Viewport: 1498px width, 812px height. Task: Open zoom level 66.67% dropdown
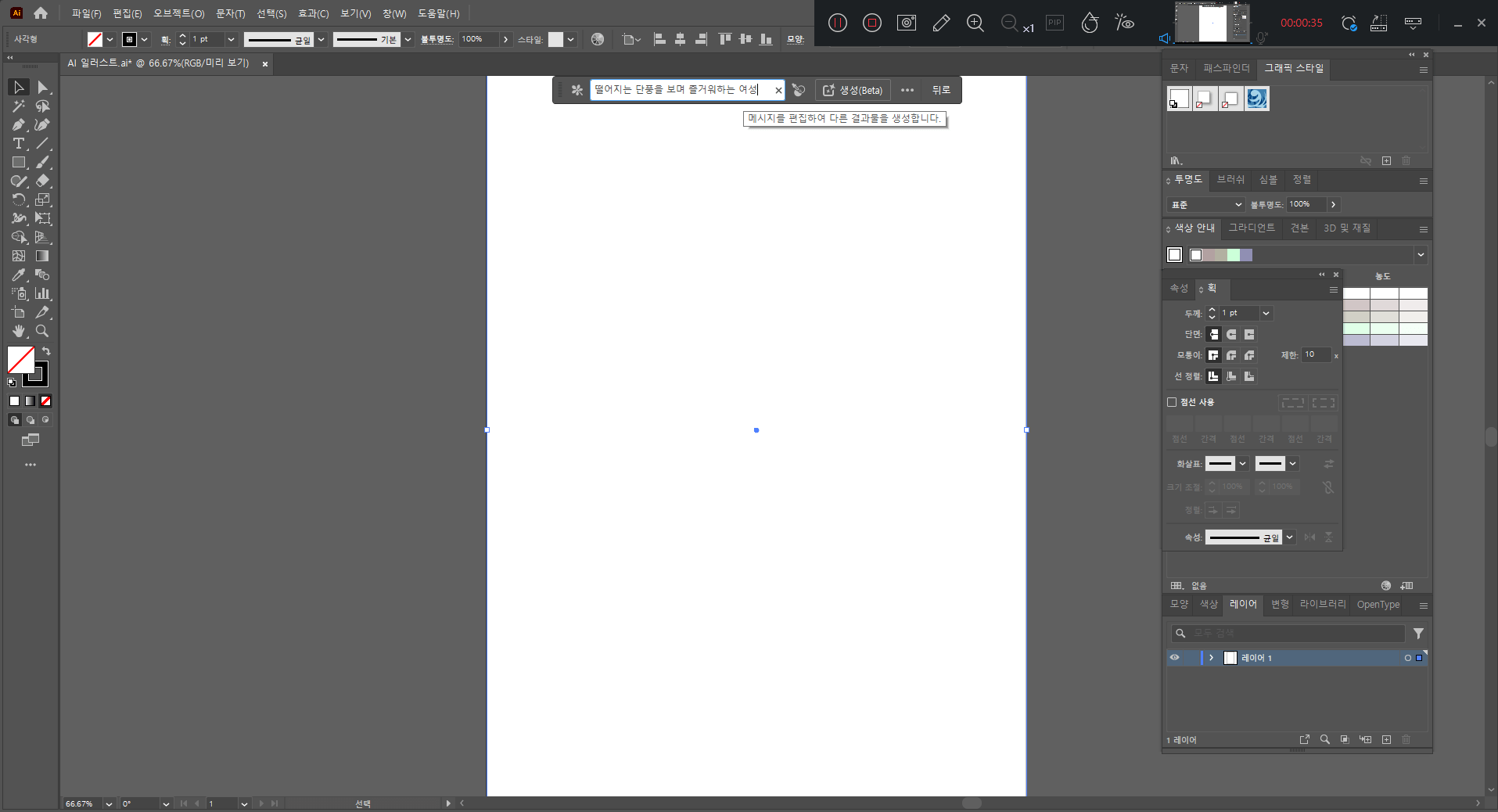click(x=109, y=803)
